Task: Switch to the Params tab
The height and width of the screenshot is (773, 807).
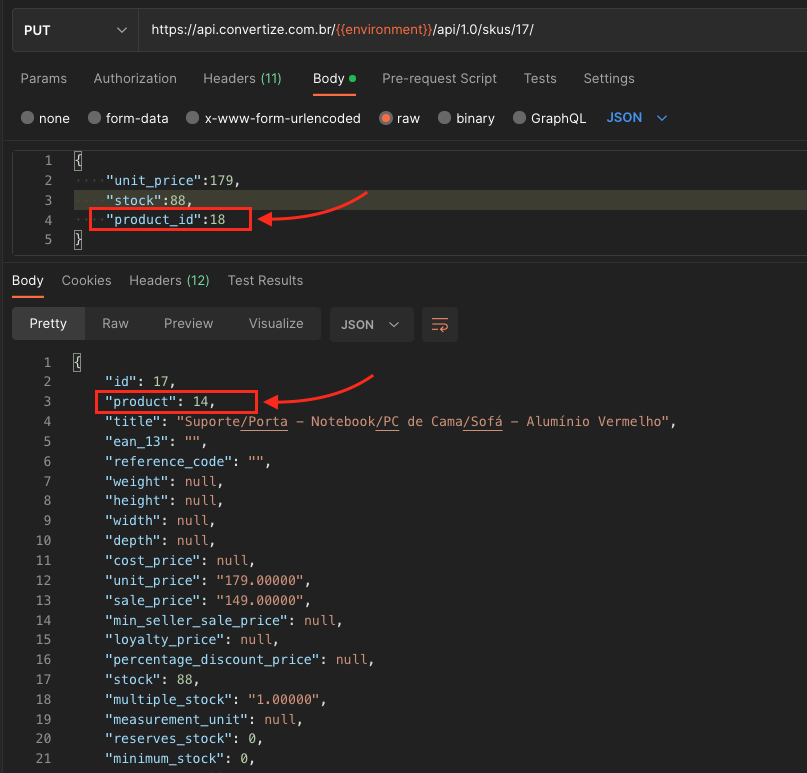Action: (44, 78)
